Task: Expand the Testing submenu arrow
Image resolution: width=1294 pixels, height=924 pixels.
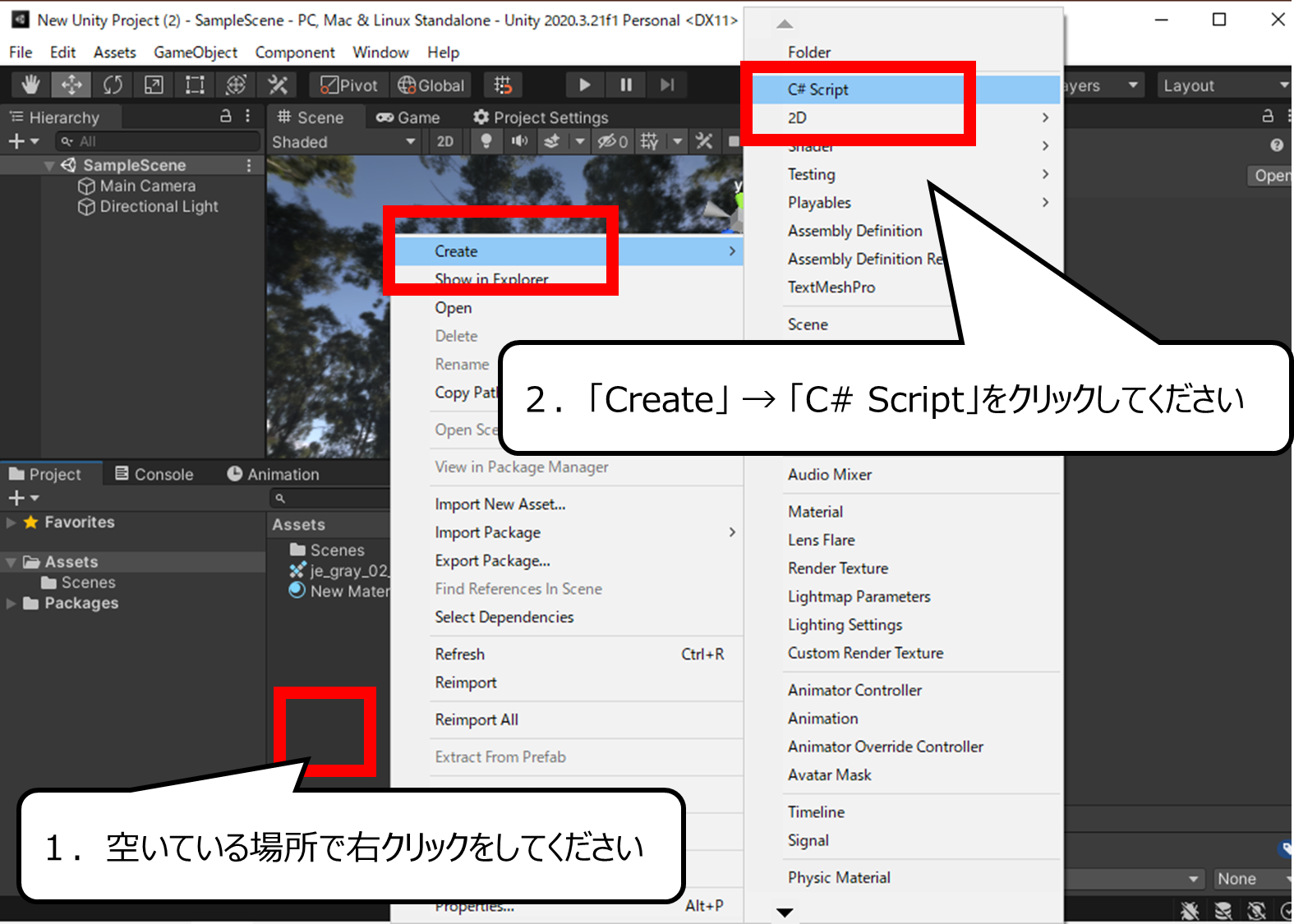Action: click(1045, 174)
